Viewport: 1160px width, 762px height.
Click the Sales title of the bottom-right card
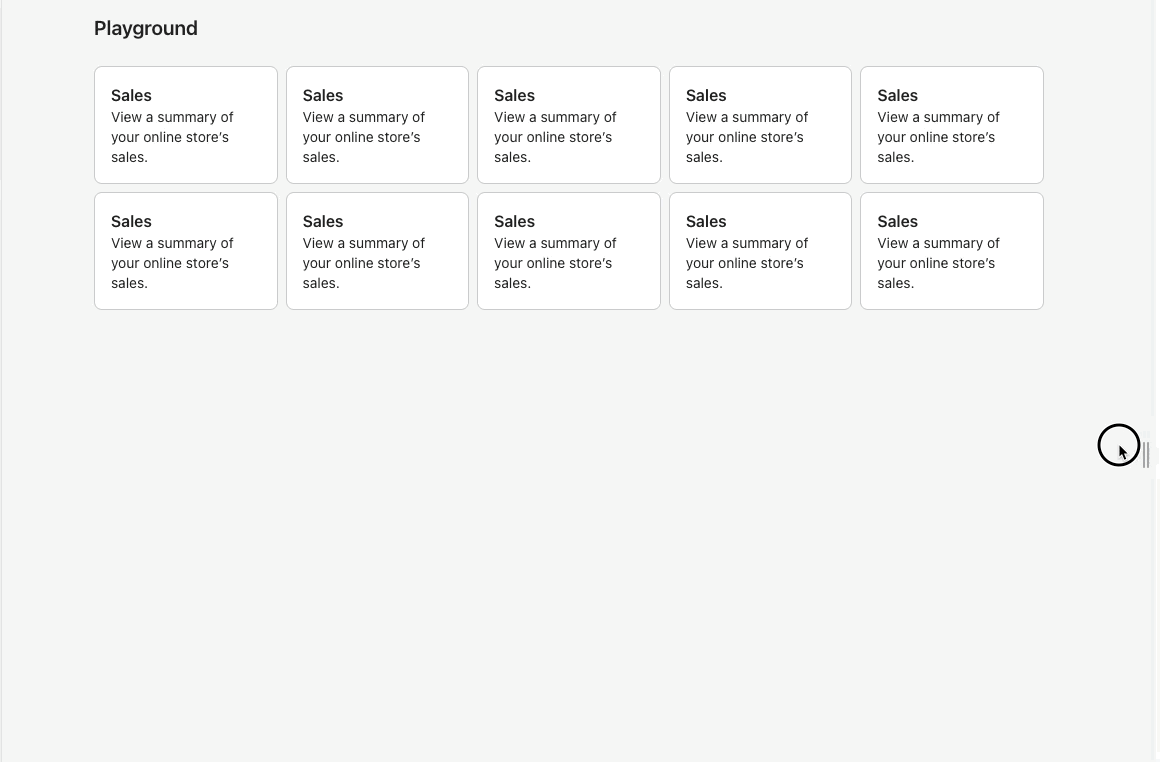tap(897, 221)
